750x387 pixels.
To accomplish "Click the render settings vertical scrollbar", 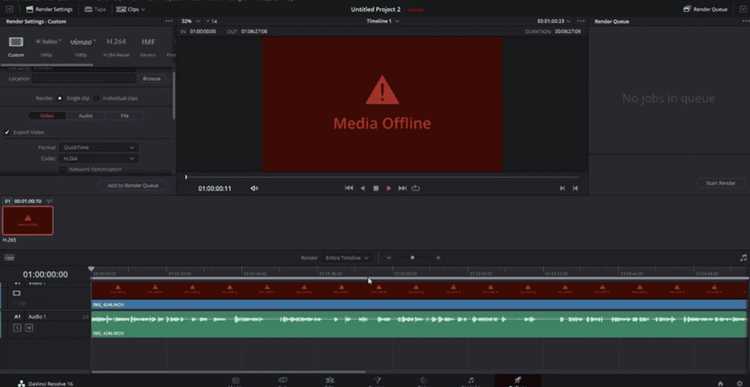I will 174,96.
